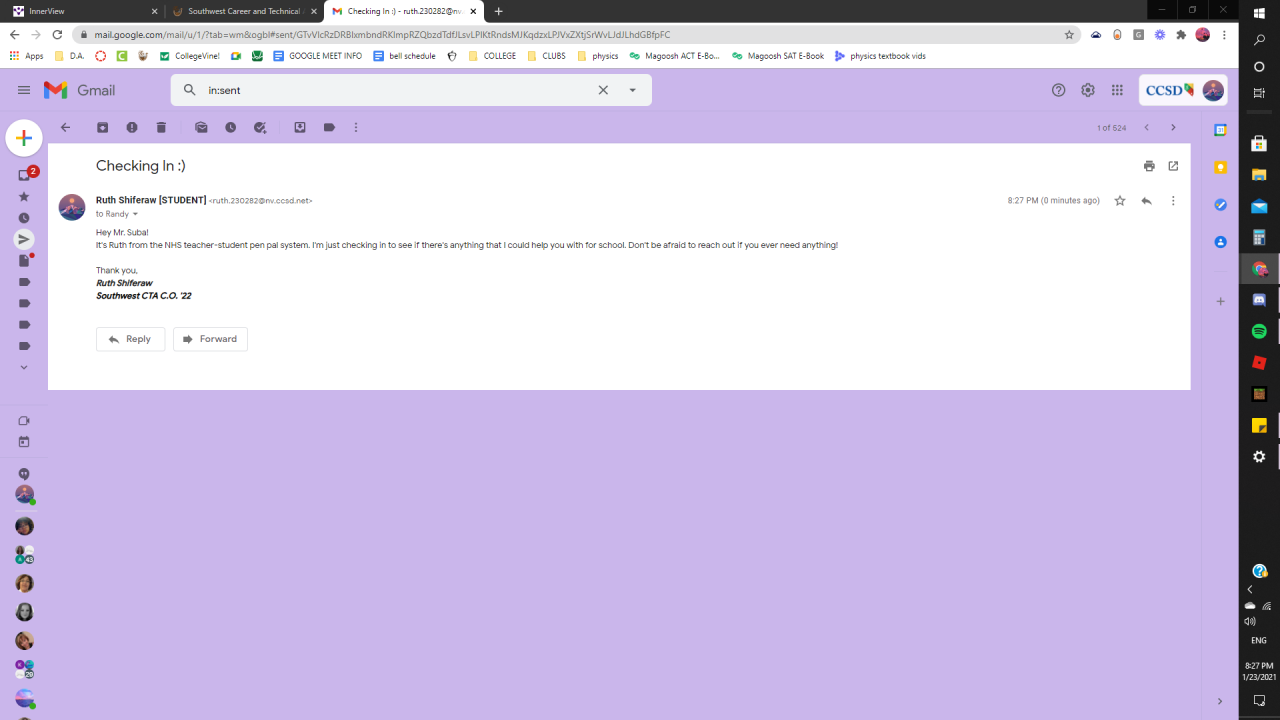Open the Move to menu
The height and width of the screenshot is (720, 1280).
300,128
